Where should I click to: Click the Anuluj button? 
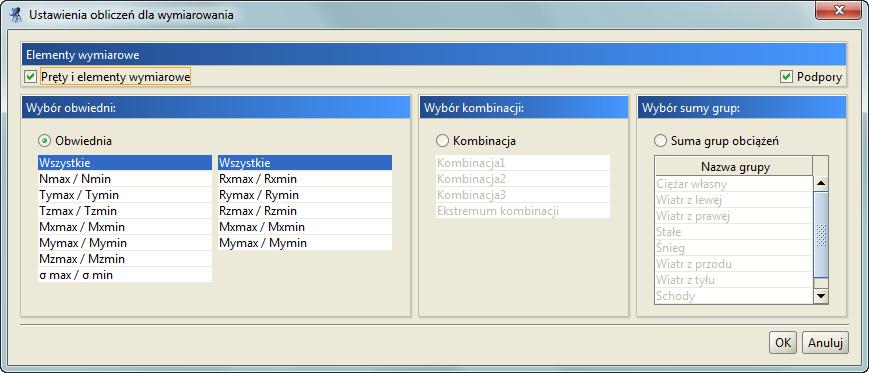click(825, 343)
